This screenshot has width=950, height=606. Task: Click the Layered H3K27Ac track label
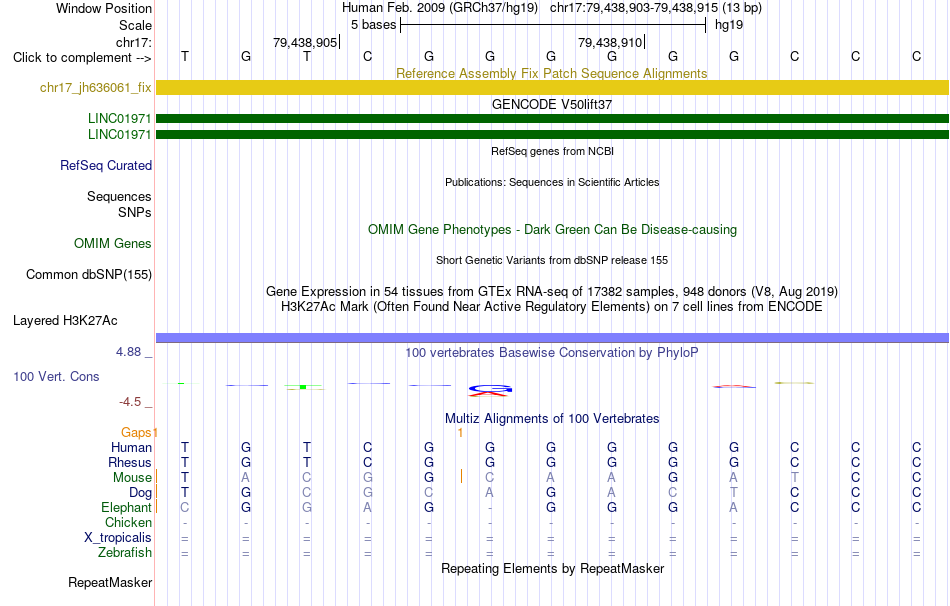pos(65,321)
